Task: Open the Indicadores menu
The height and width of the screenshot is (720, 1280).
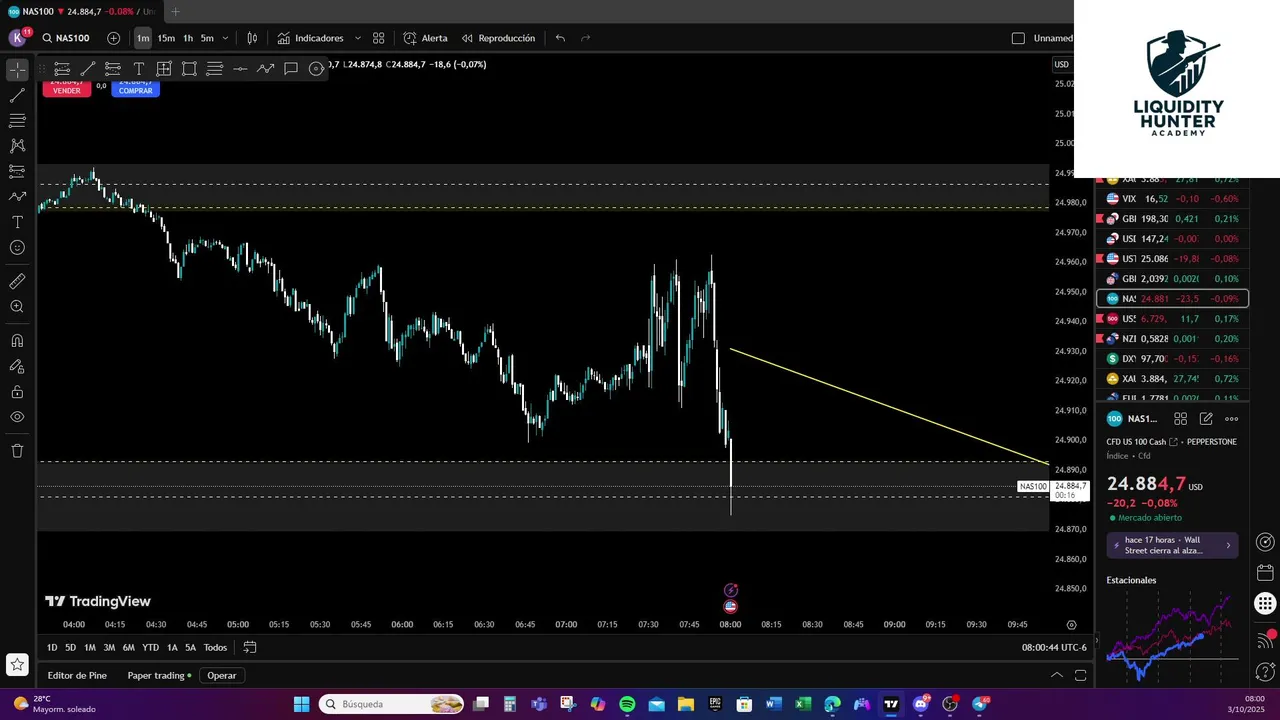Action: coord(310,38)
